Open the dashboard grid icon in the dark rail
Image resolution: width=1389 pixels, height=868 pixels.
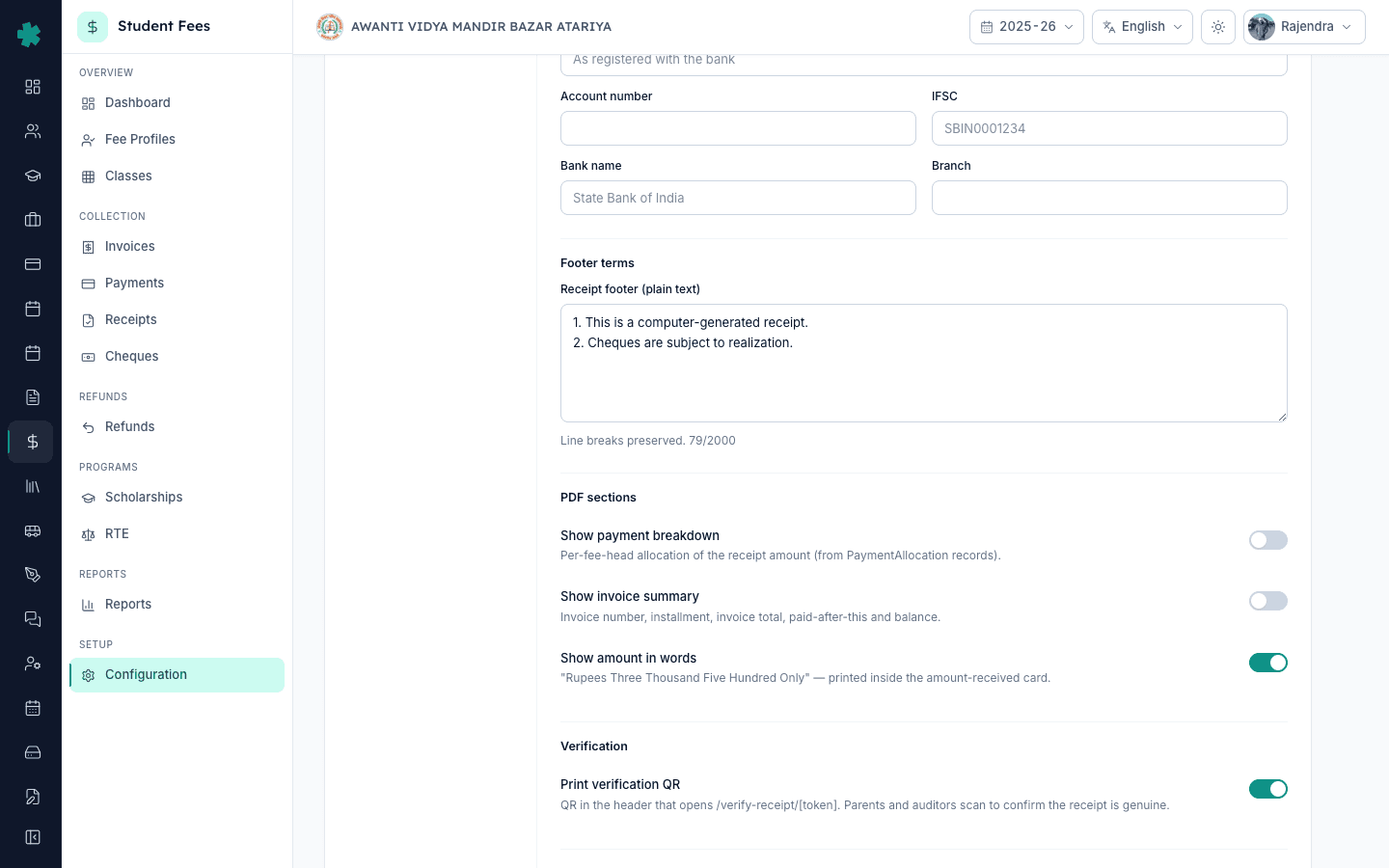click(33, 87)
